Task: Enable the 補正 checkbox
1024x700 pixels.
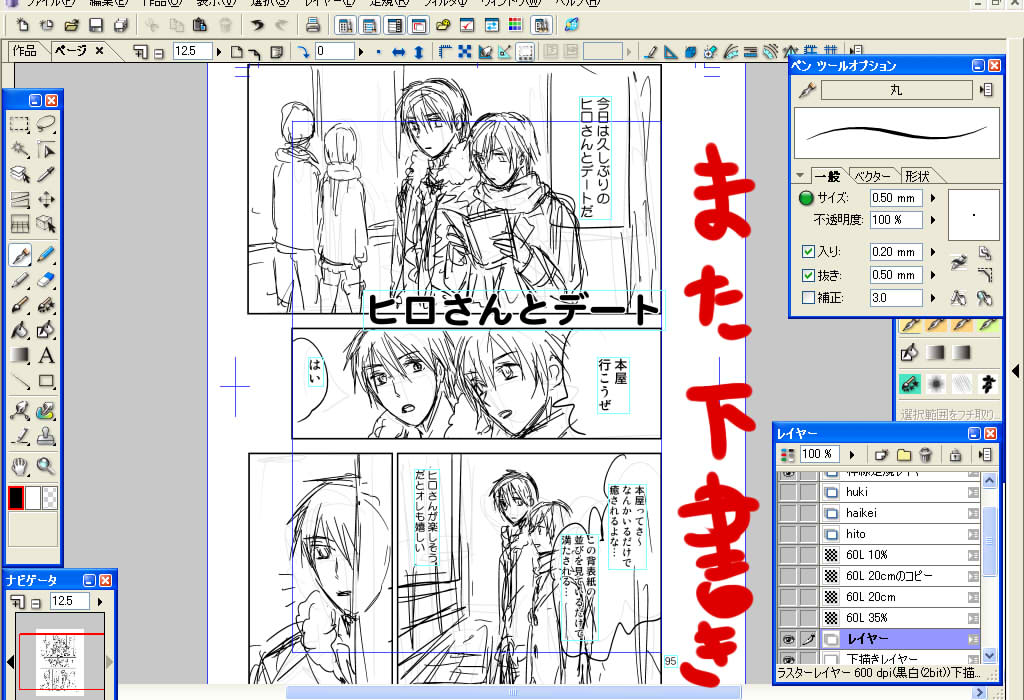Action: coord(808,298)
